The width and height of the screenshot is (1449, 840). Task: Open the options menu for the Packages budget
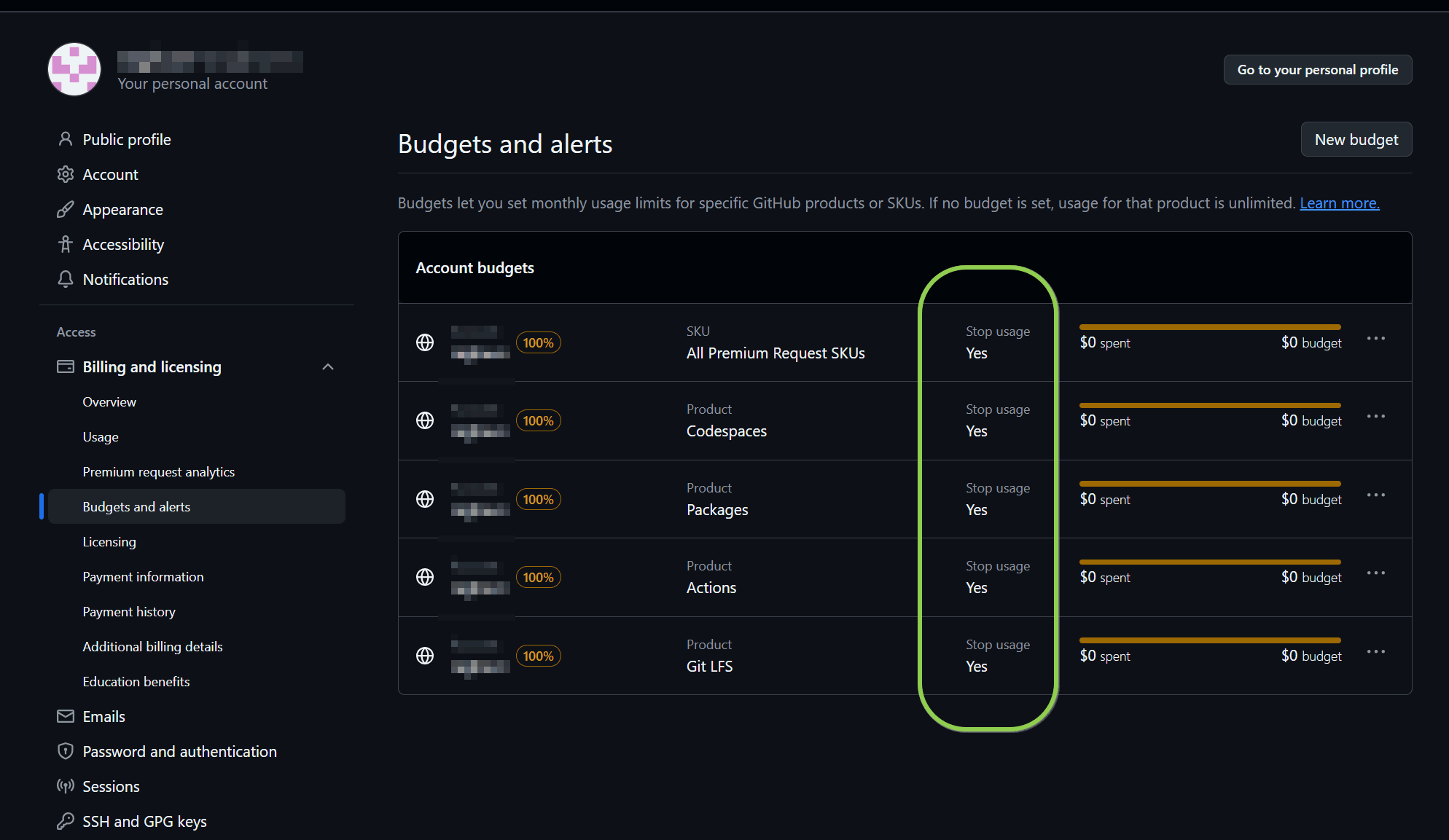pyautogui.click(x=1376, y=495)
